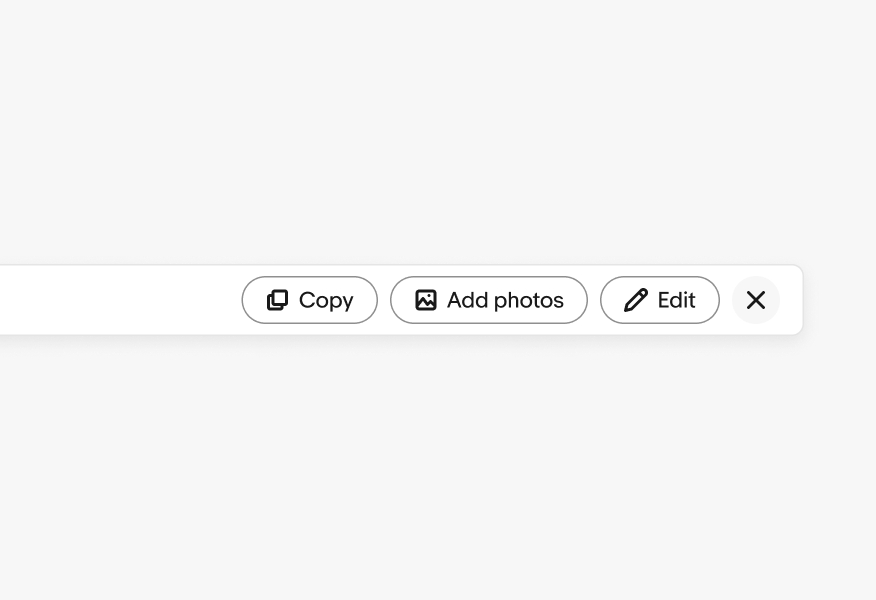
Task: Click the pencil icon
Action: click(636, 300)
